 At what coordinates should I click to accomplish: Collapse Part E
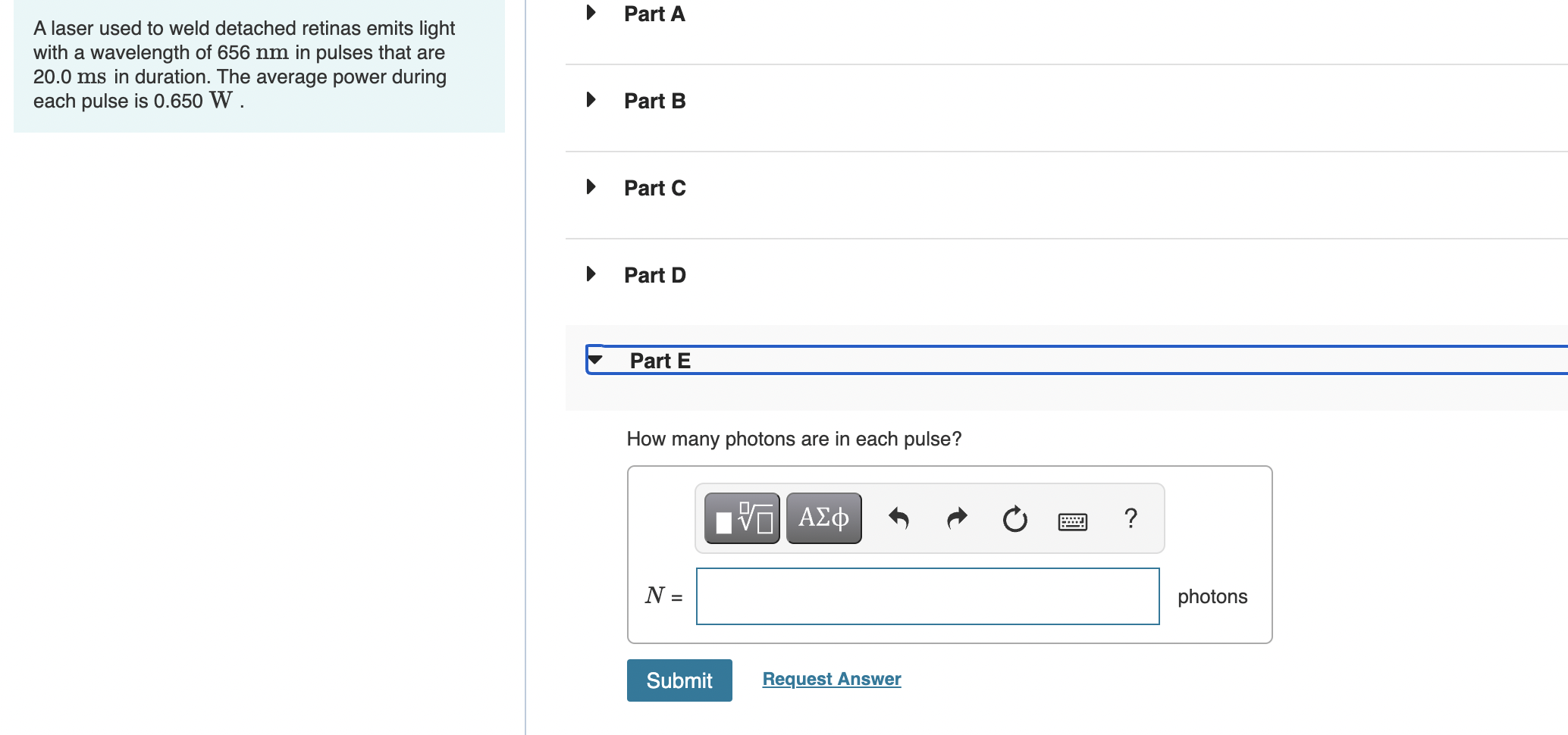596,360
